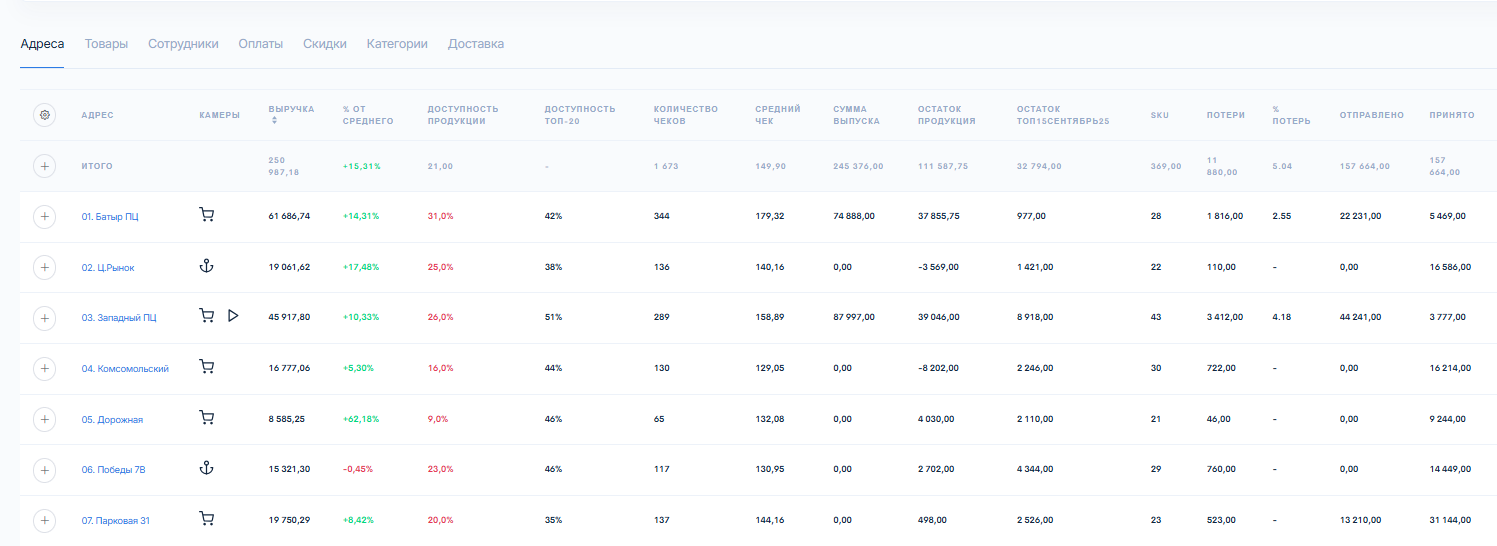1497x546 pixels.
Task: Open table column settings gear
Action: pyautogui.click(x=44, y=115)
